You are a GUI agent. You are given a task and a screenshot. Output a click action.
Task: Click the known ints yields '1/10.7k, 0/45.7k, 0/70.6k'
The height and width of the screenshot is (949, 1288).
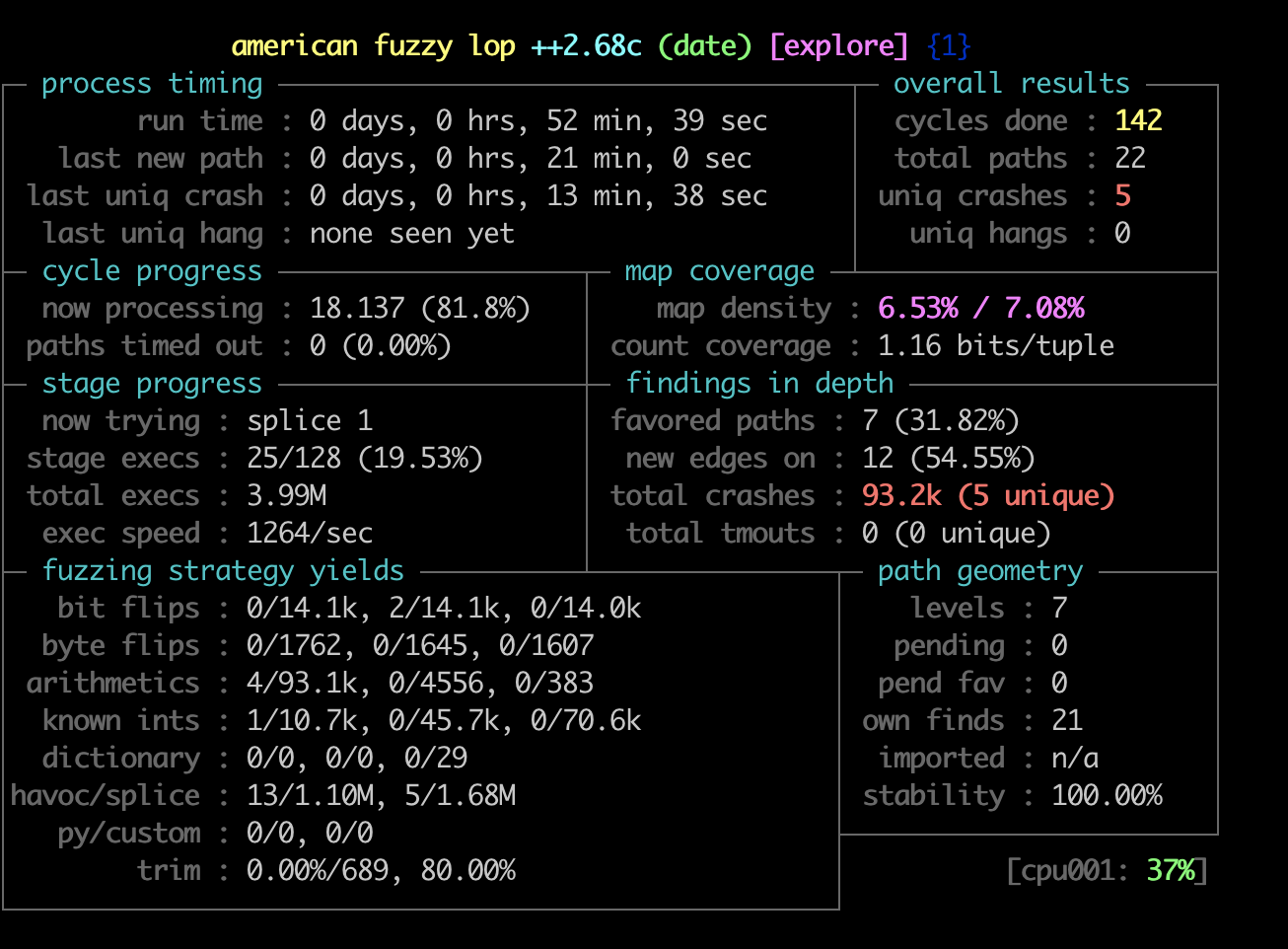444,721
